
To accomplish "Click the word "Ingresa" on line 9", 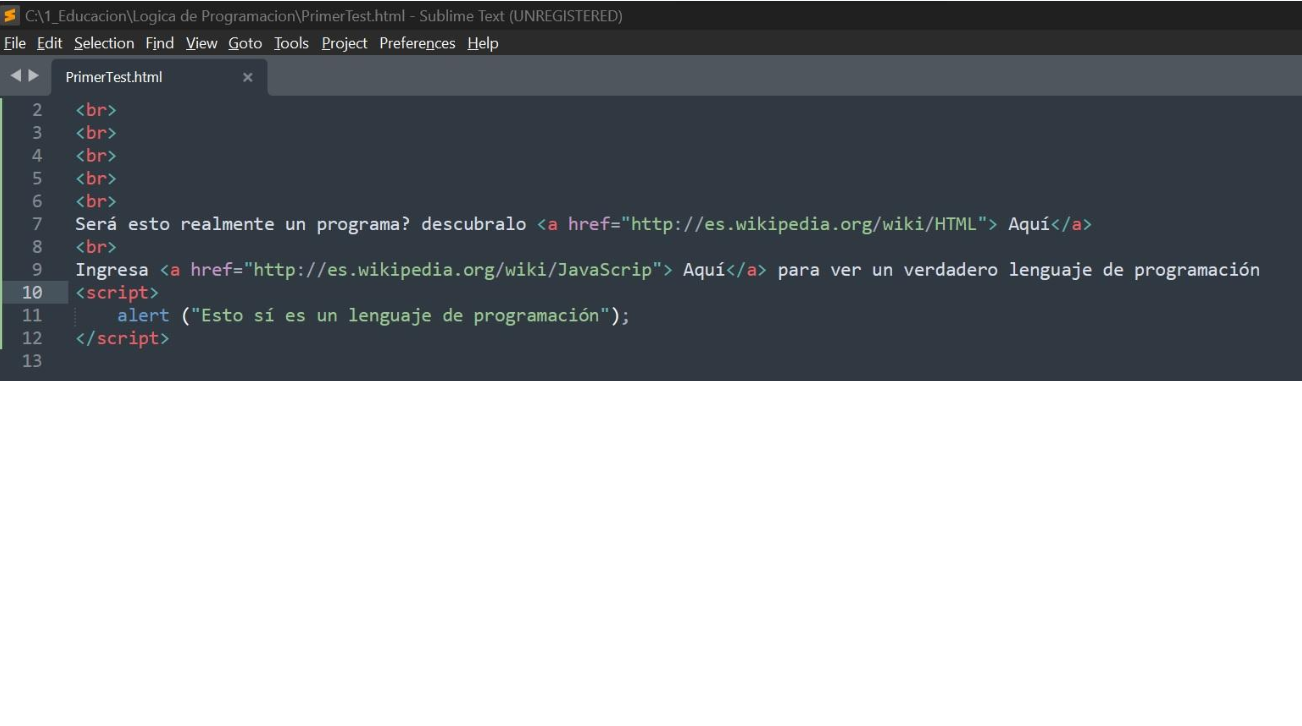I will 111,270.
